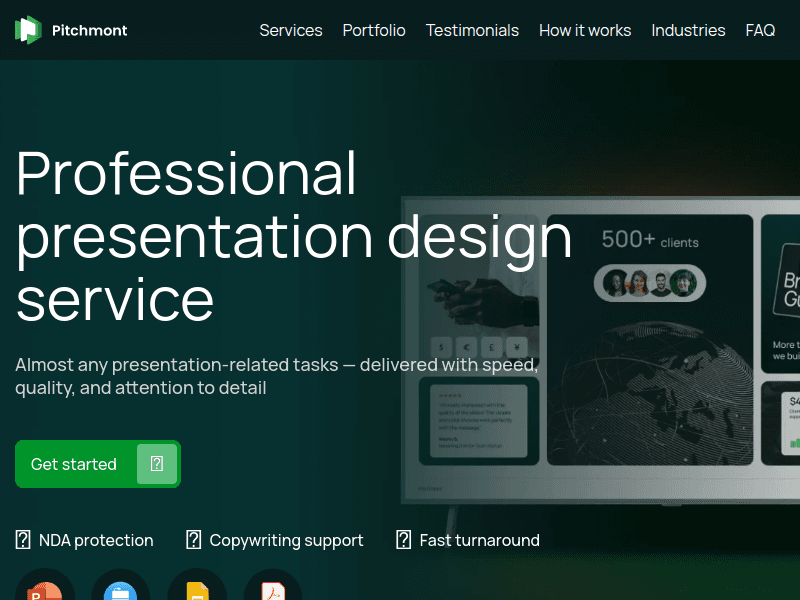Go to the Portfolio section
The height and width of the screenshot is (600, 800).
point(374,30)
